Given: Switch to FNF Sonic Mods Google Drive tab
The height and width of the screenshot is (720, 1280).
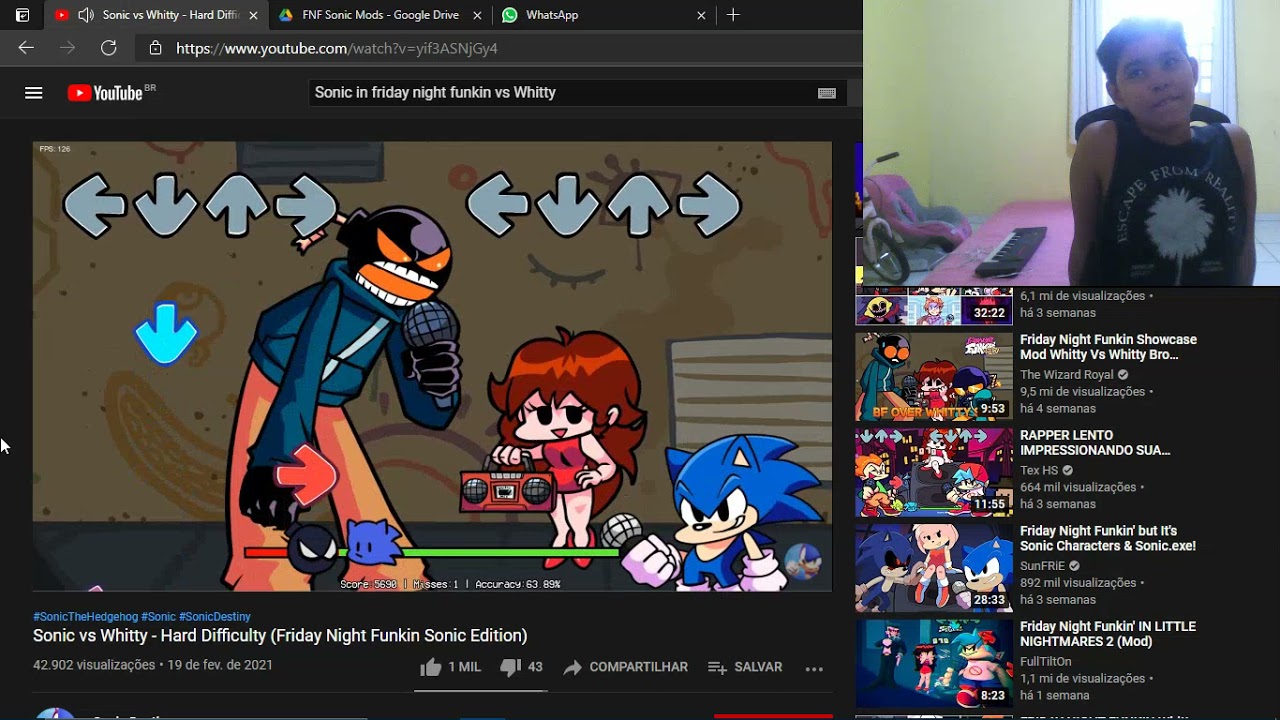Looking at the screenshot, I should (x=380, y=15).
